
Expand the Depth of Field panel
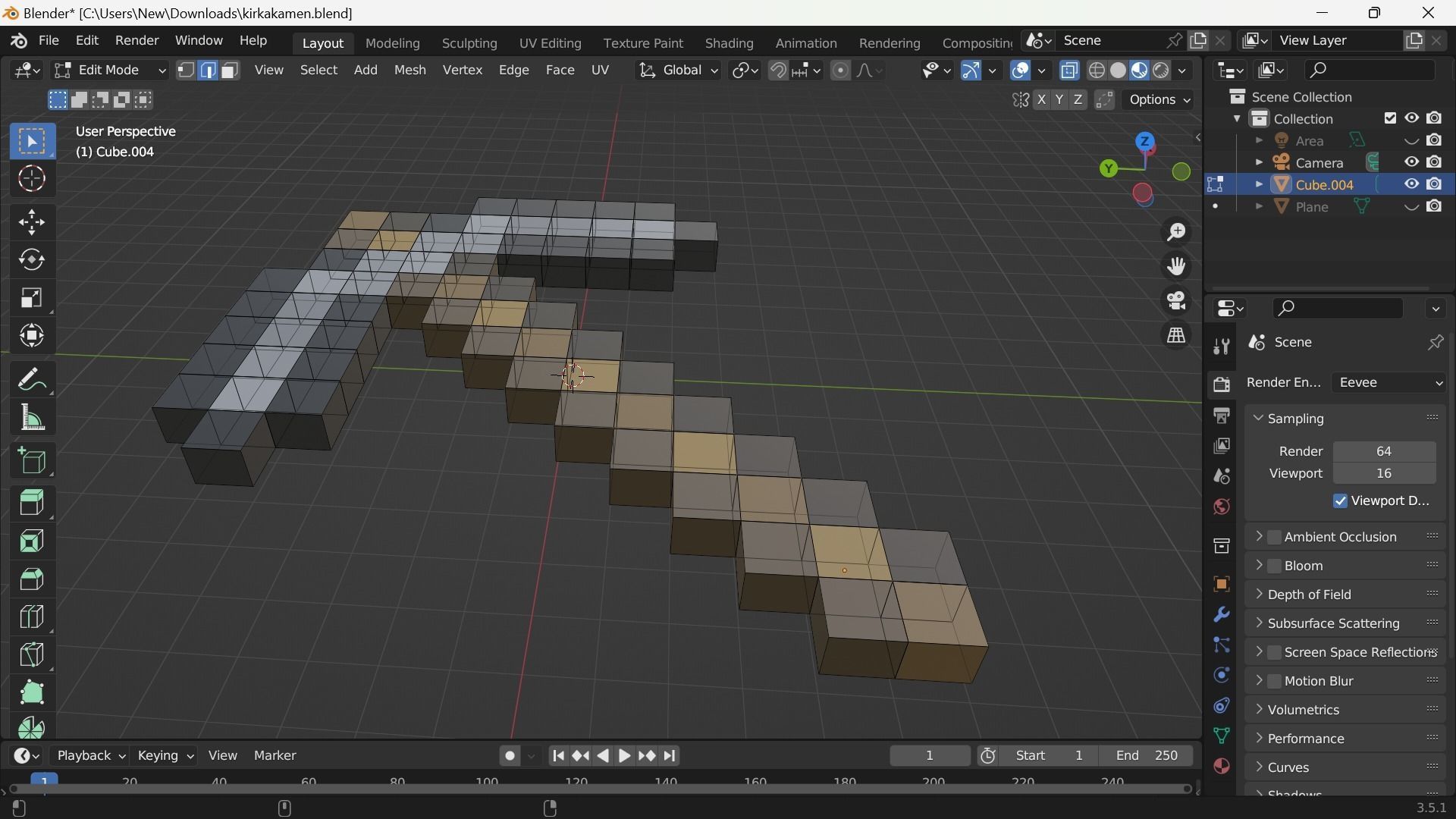(x=1310, y=595)
